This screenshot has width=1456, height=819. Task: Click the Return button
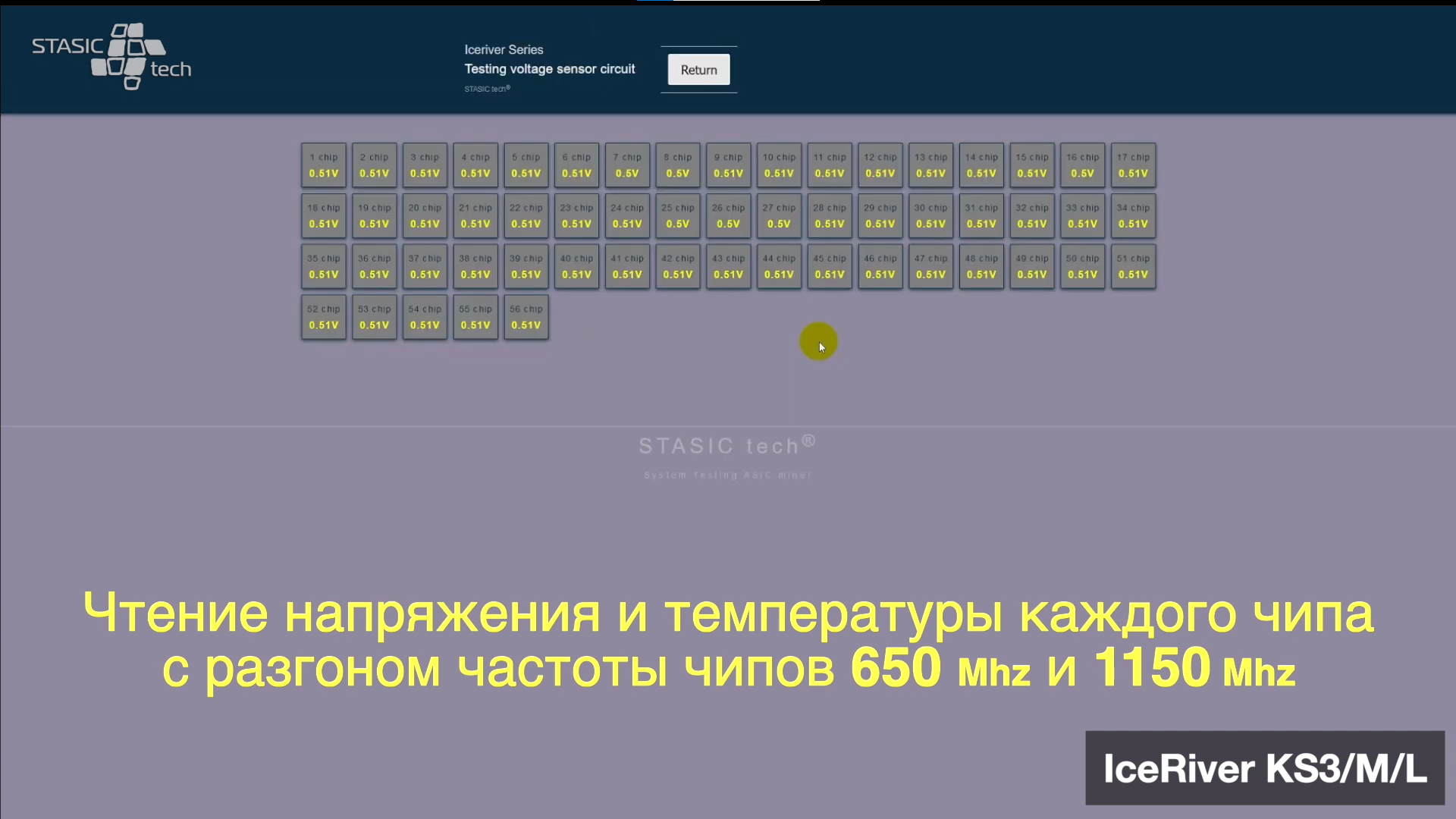coord(698,70)
